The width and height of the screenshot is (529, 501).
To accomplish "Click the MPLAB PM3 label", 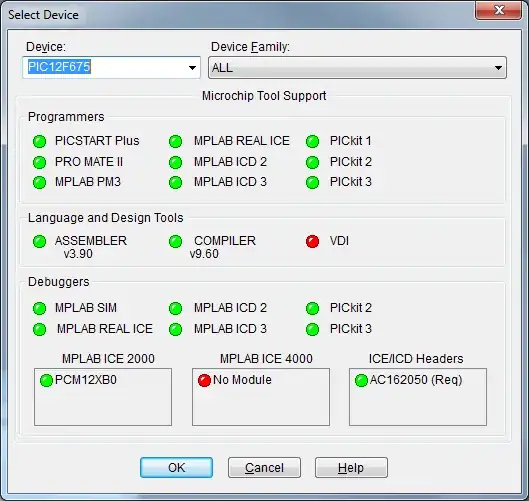I will pos(88,182).
